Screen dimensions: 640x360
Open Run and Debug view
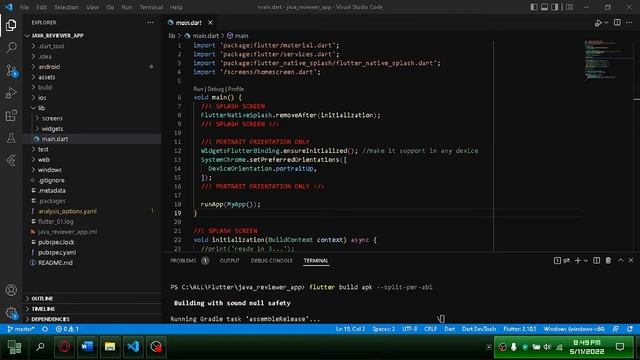[x=11, y=93]
